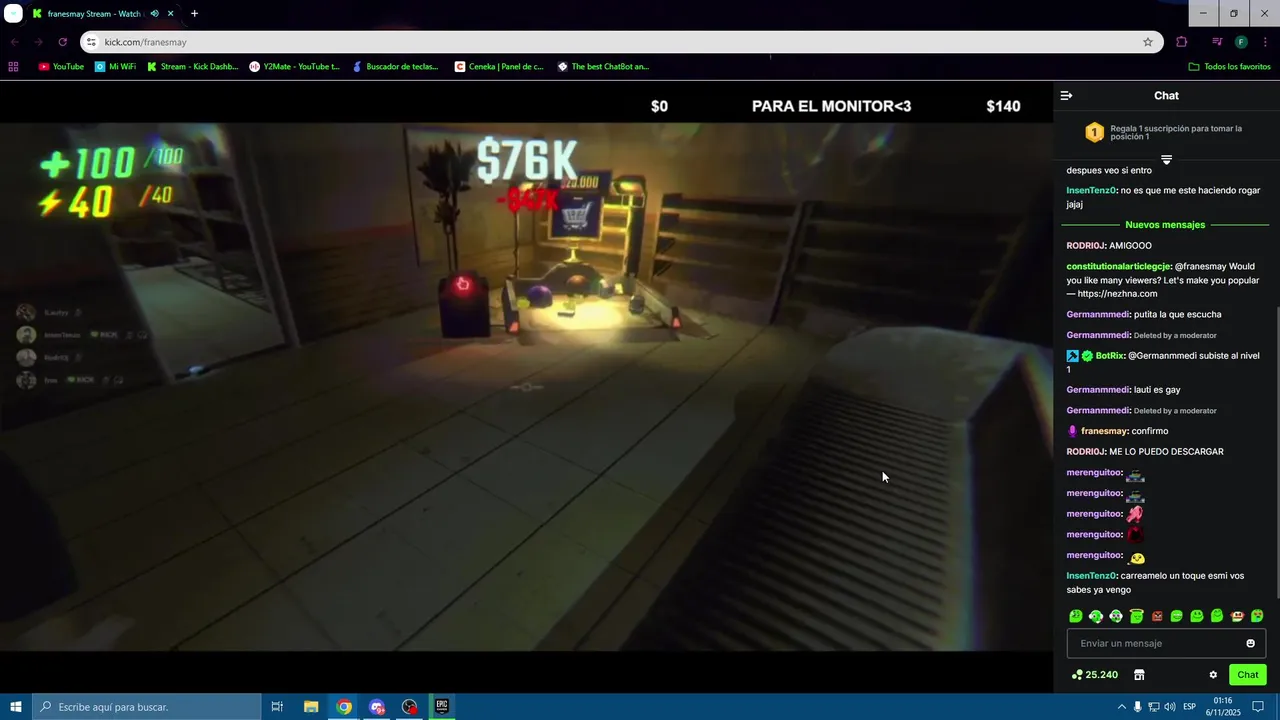Open the channel points shop icon
Viewport: 1280px width, 720px height.
(1139, 675)
